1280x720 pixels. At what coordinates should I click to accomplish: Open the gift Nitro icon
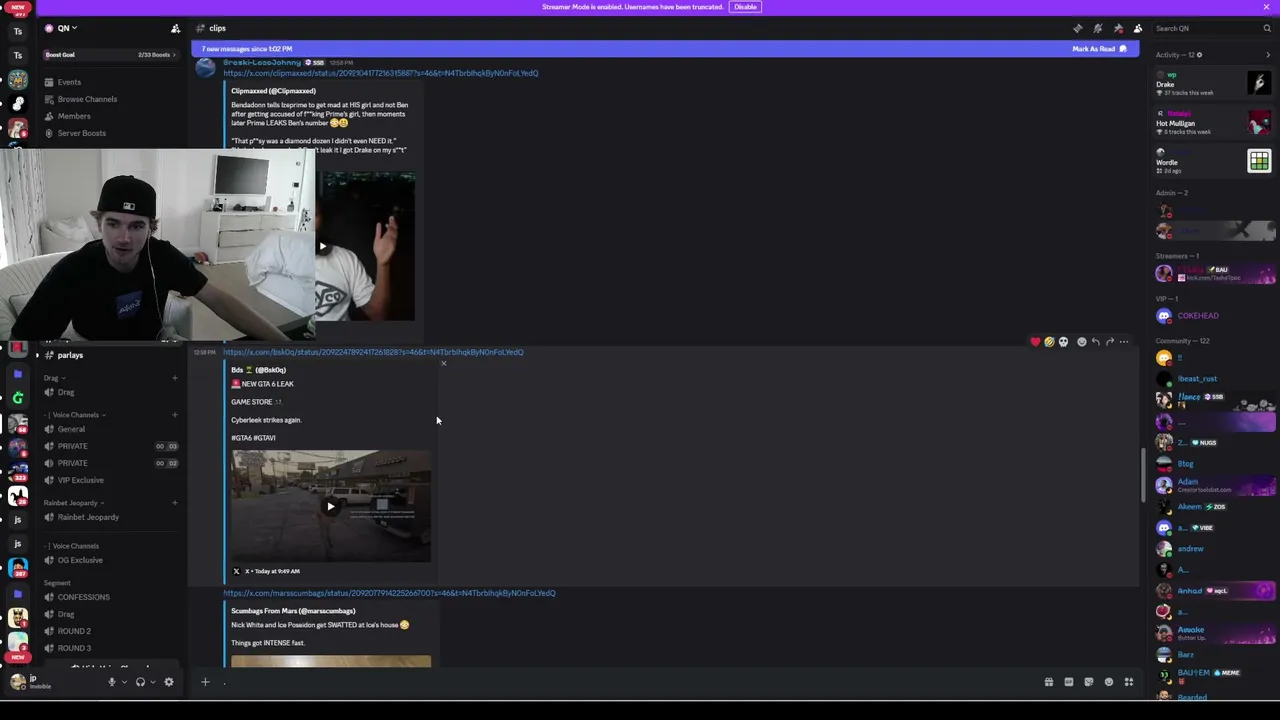point(1048,682)
